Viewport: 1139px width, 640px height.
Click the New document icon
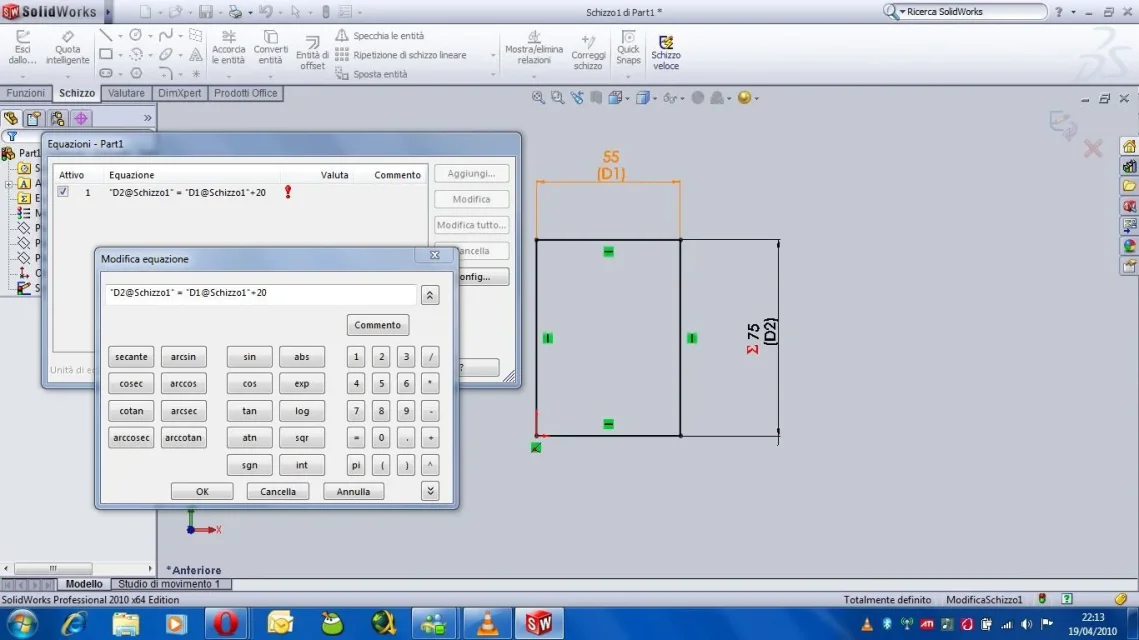point(145,12)
